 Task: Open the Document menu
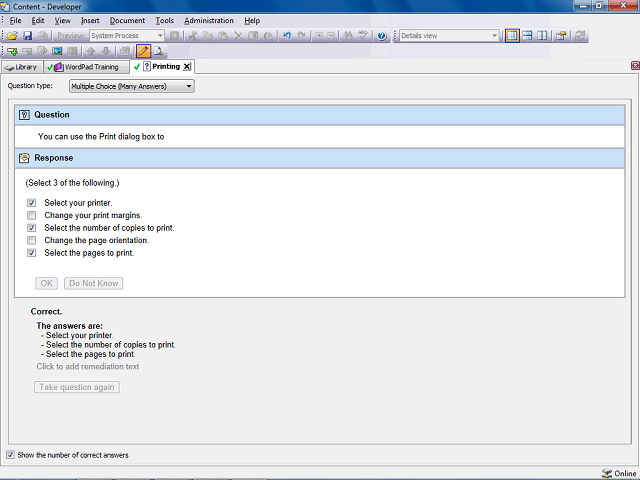(127, 20)
